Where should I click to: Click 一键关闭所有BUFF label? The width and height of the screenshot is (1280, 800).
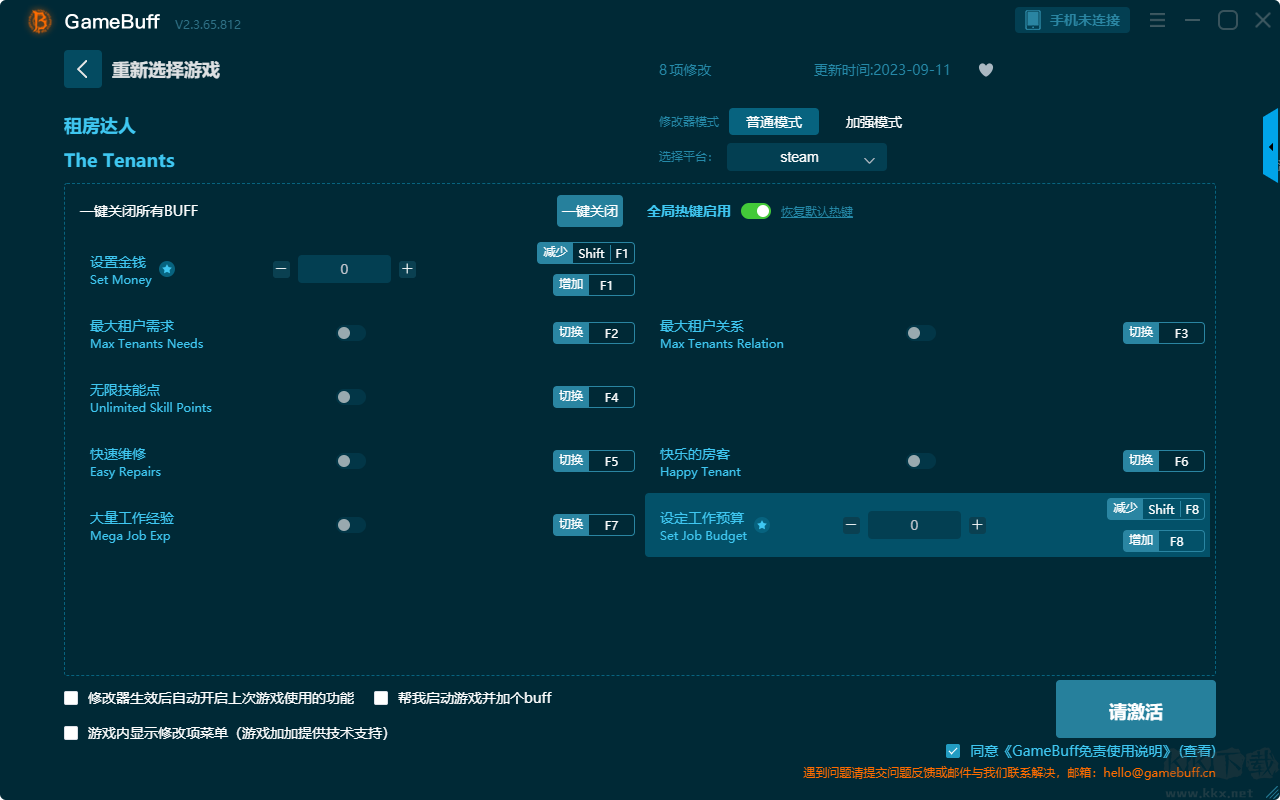(139, 211)
